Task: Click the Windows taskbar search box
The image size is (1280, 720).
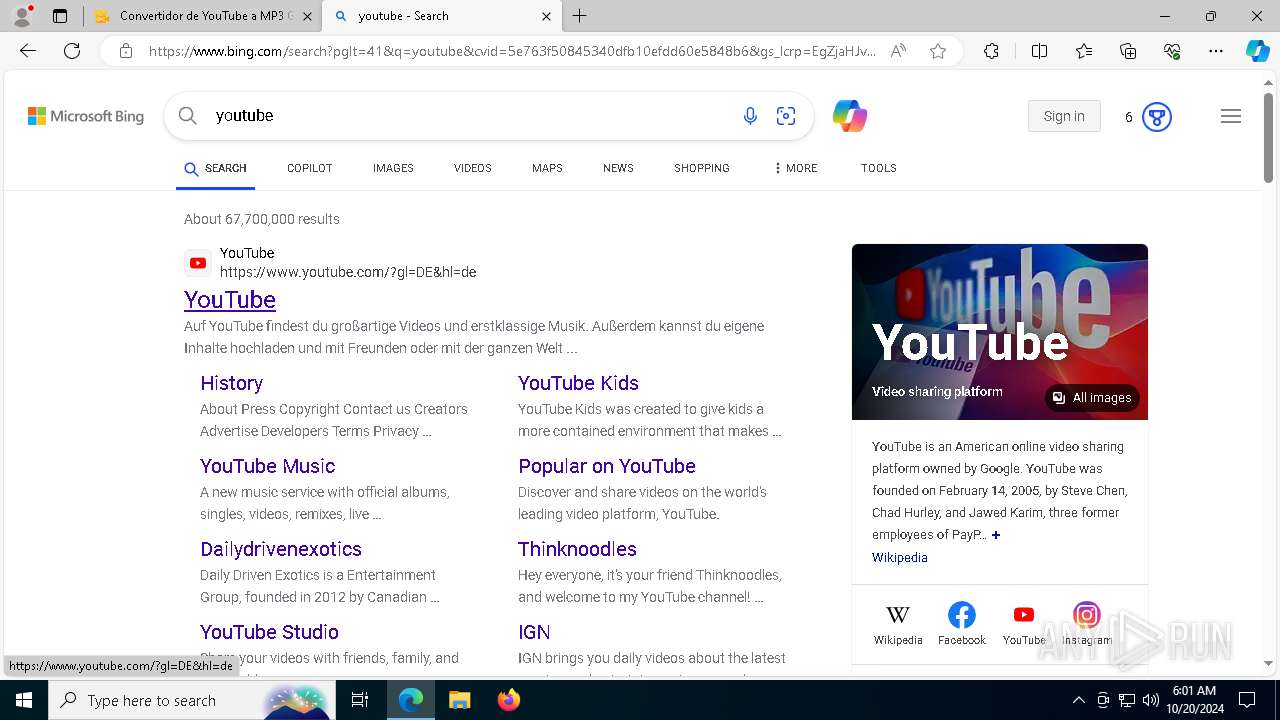Action: [192, 700]
